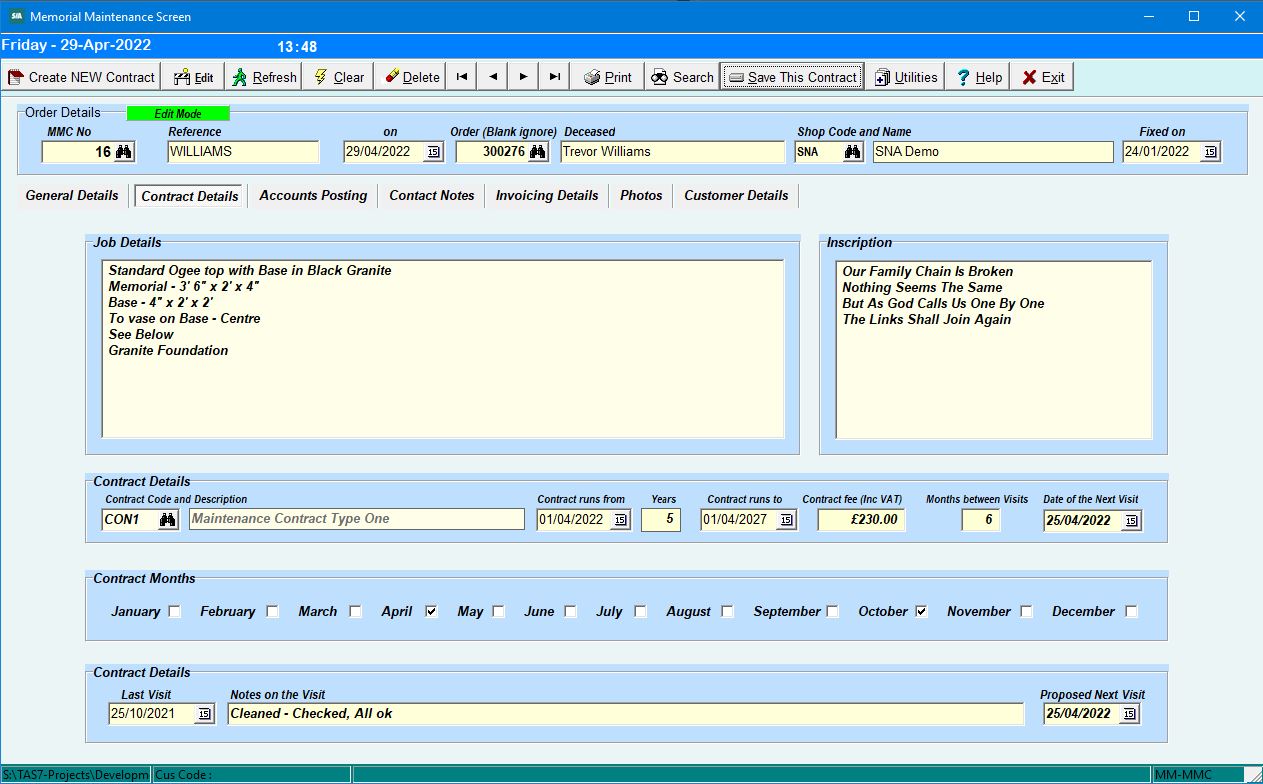Screen dimensions: 1263x784
Task: Open the calendar for Contract runs from
Action: tap(620, 519)
